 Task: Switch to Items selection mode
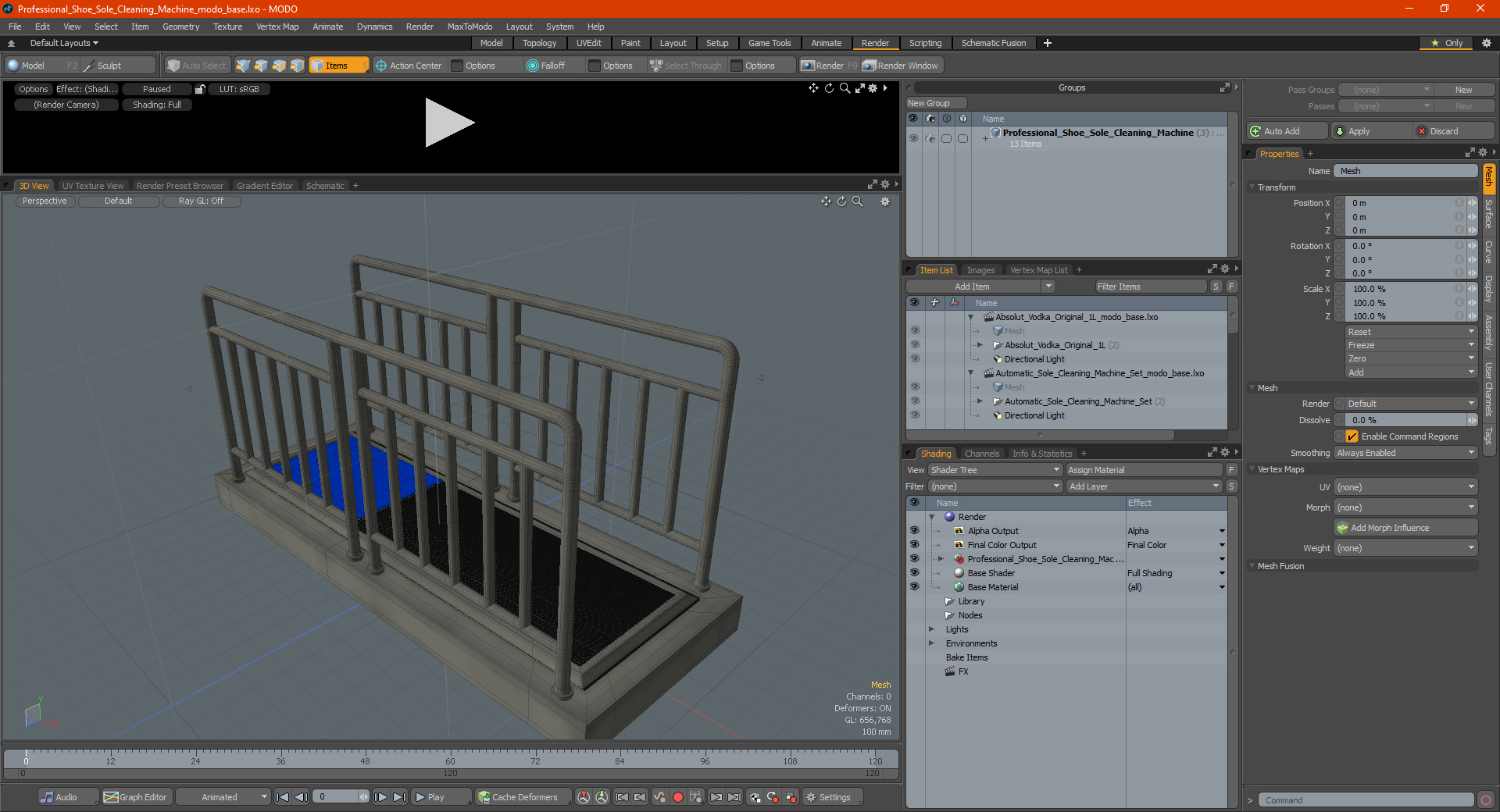click(338, 66)
